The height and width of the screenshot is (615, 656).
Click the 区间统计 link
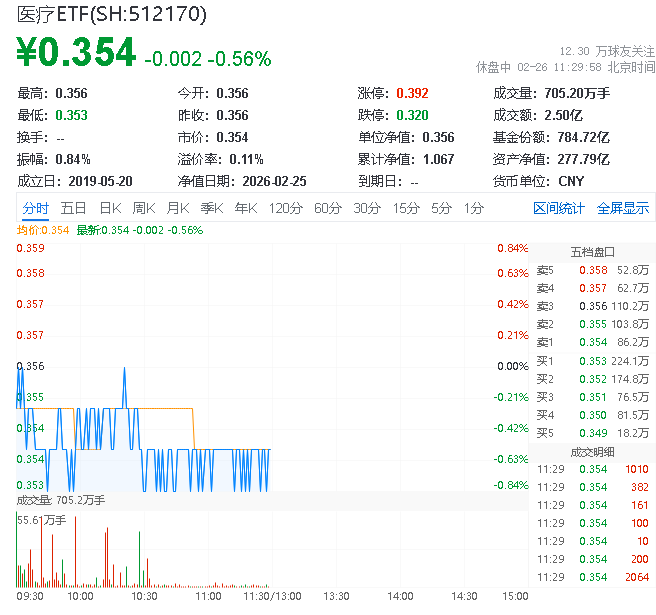559,208
